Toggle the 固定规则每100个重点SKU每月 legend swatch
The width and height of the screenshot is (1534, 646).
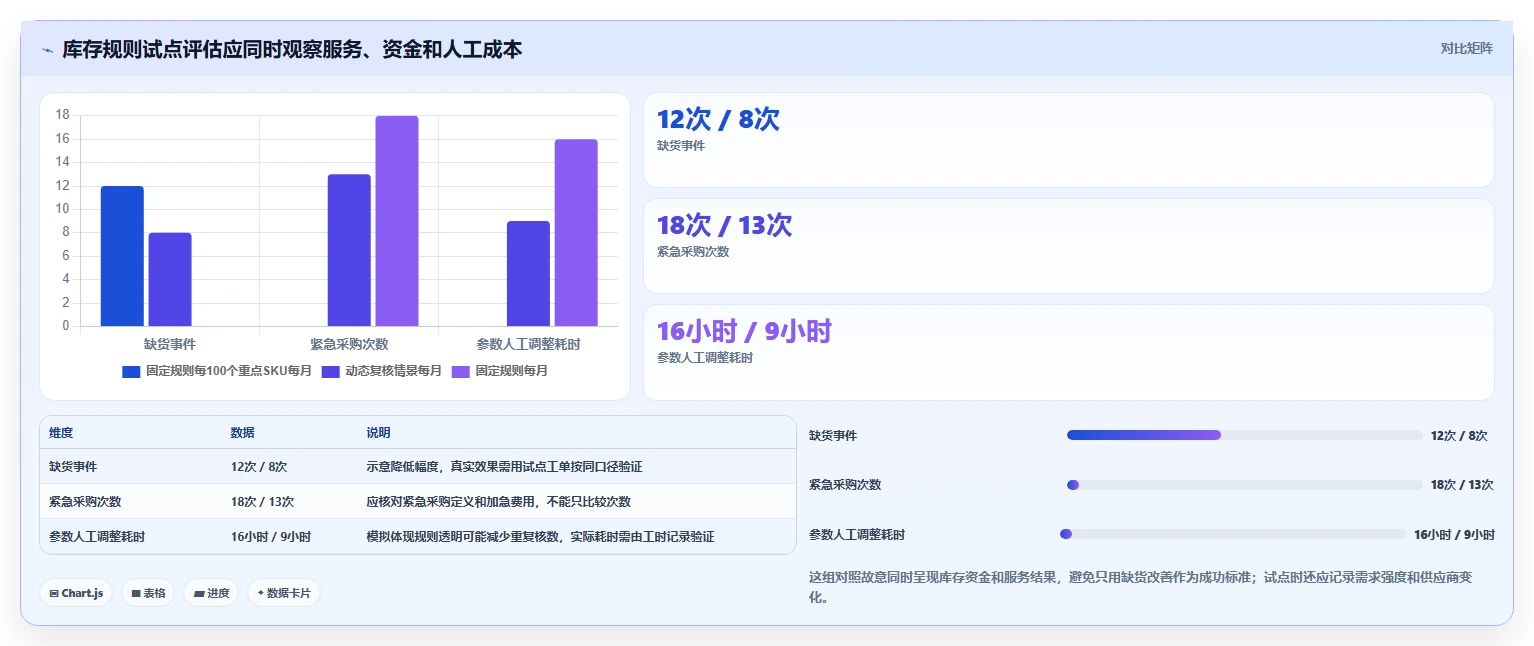click(x=131, y=371)
